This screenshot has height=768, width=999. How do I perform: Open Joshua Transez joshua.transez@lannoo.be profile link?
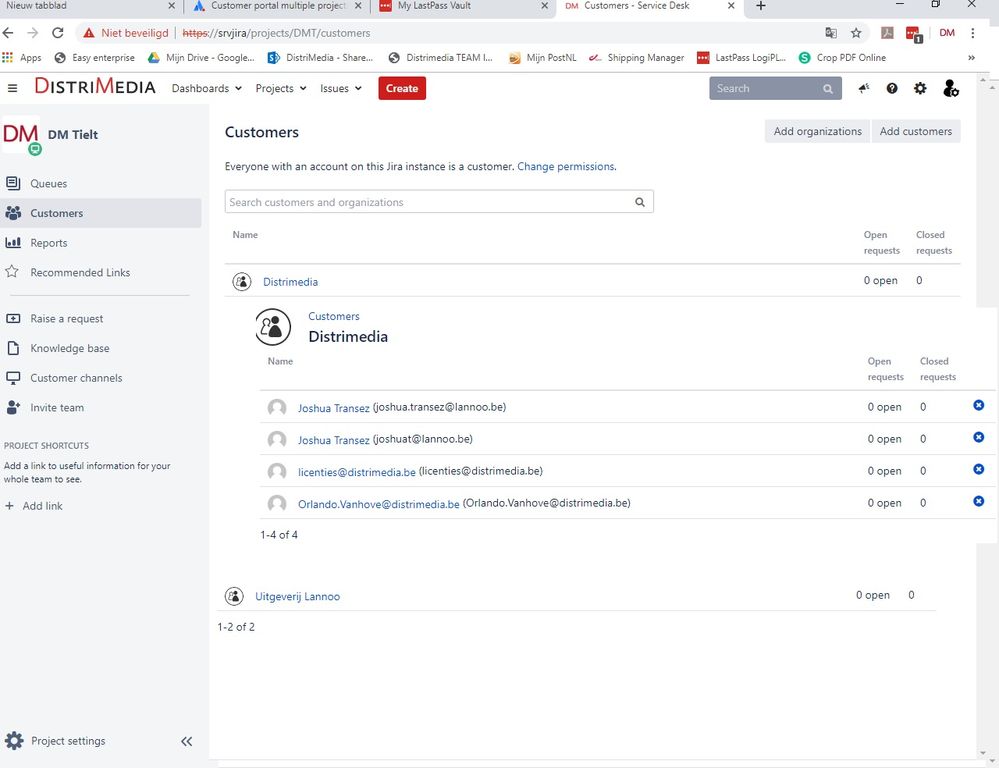[x=334, y=408]
